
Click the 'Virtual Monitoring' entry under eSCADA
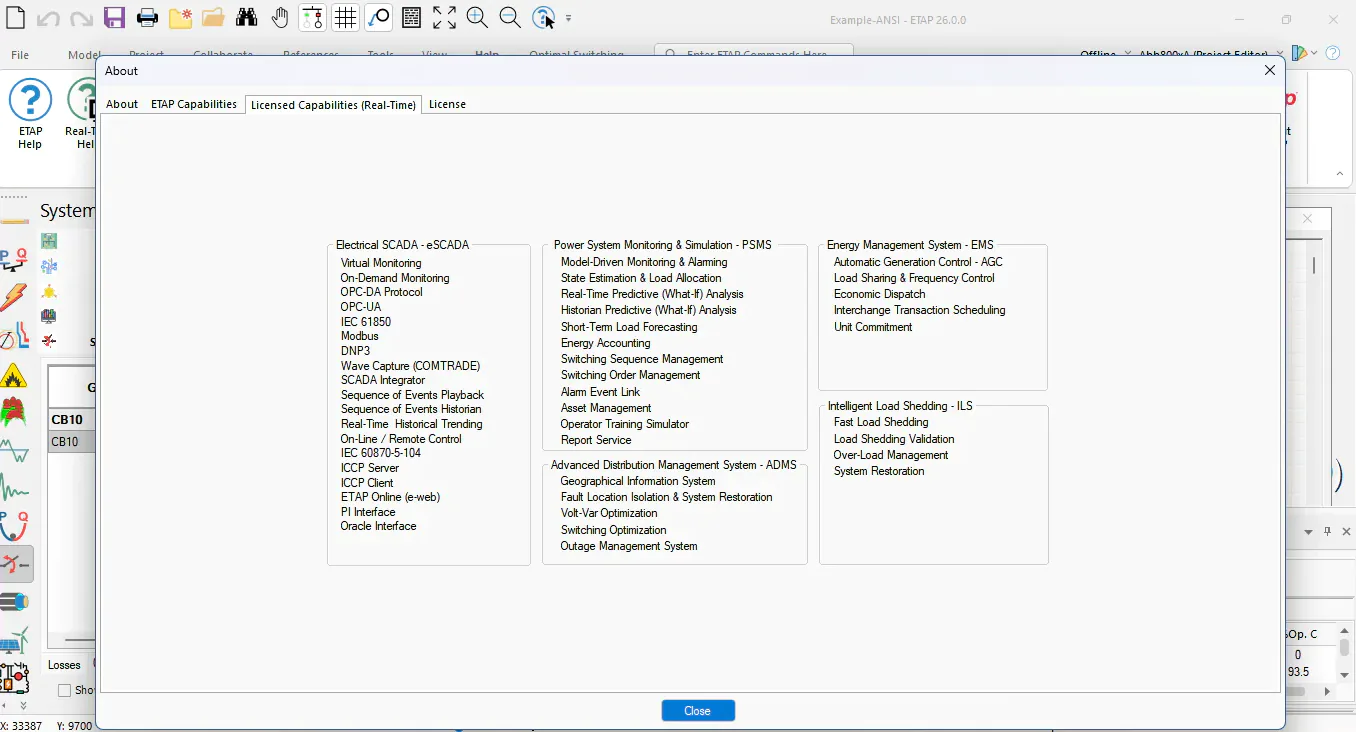point(381,263)
